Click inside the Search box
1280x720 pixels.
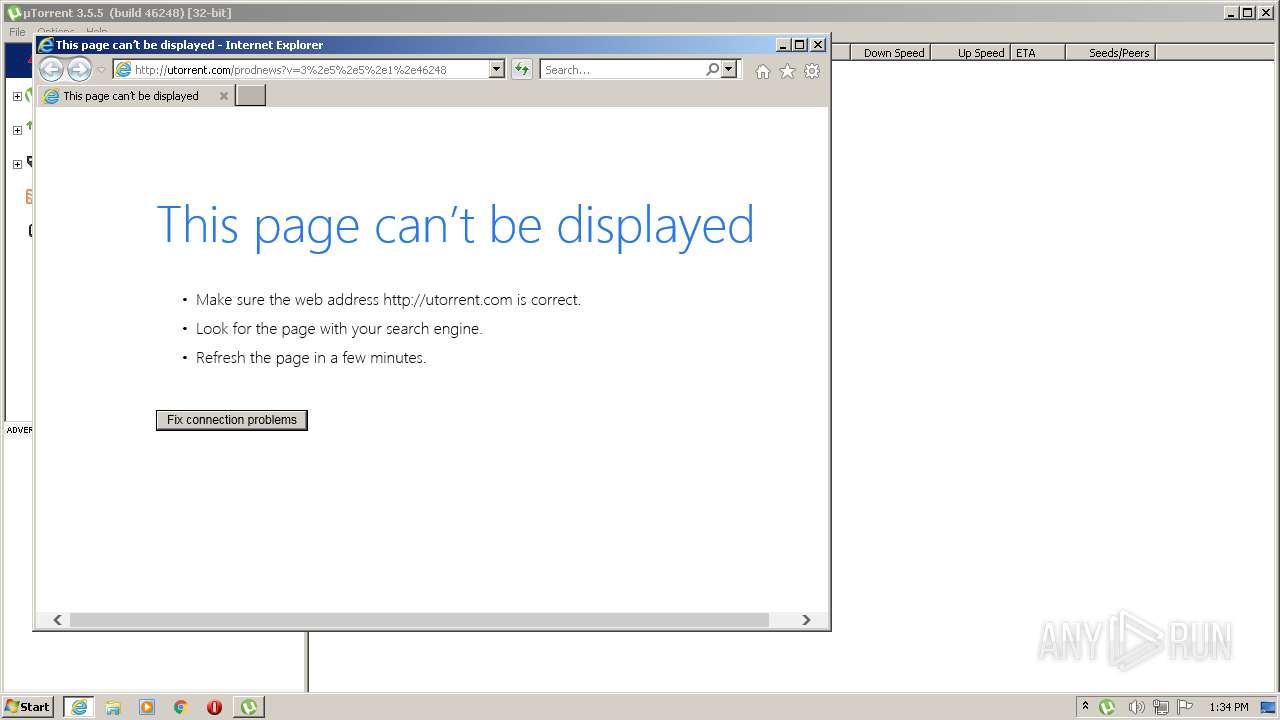[x=623, y=70]
